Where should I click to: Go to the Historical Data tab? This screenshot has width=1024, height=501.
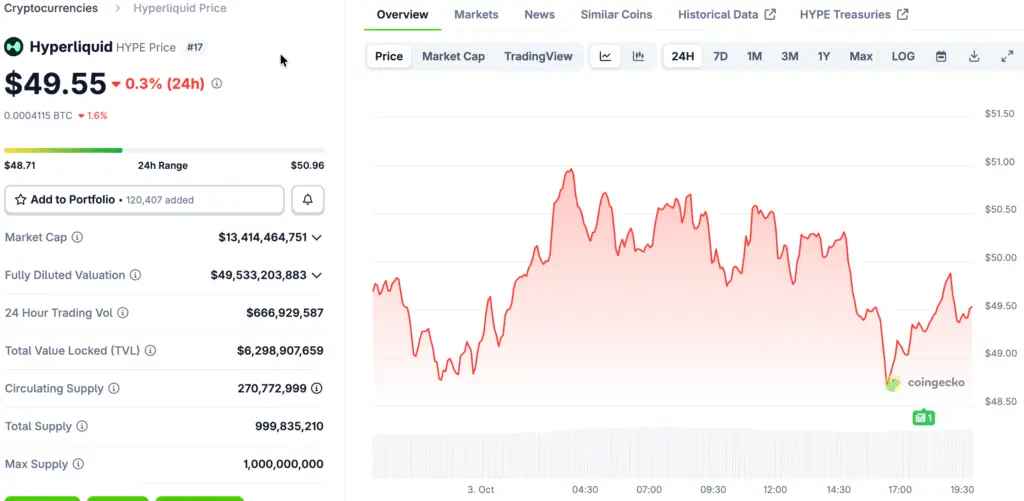[x=726, y=15]
